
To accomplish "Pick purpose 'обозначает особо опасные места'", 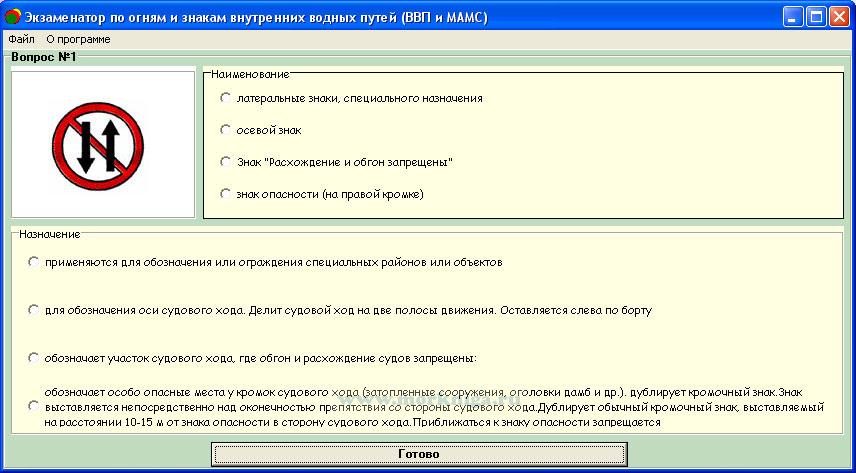I will point(34,406).
